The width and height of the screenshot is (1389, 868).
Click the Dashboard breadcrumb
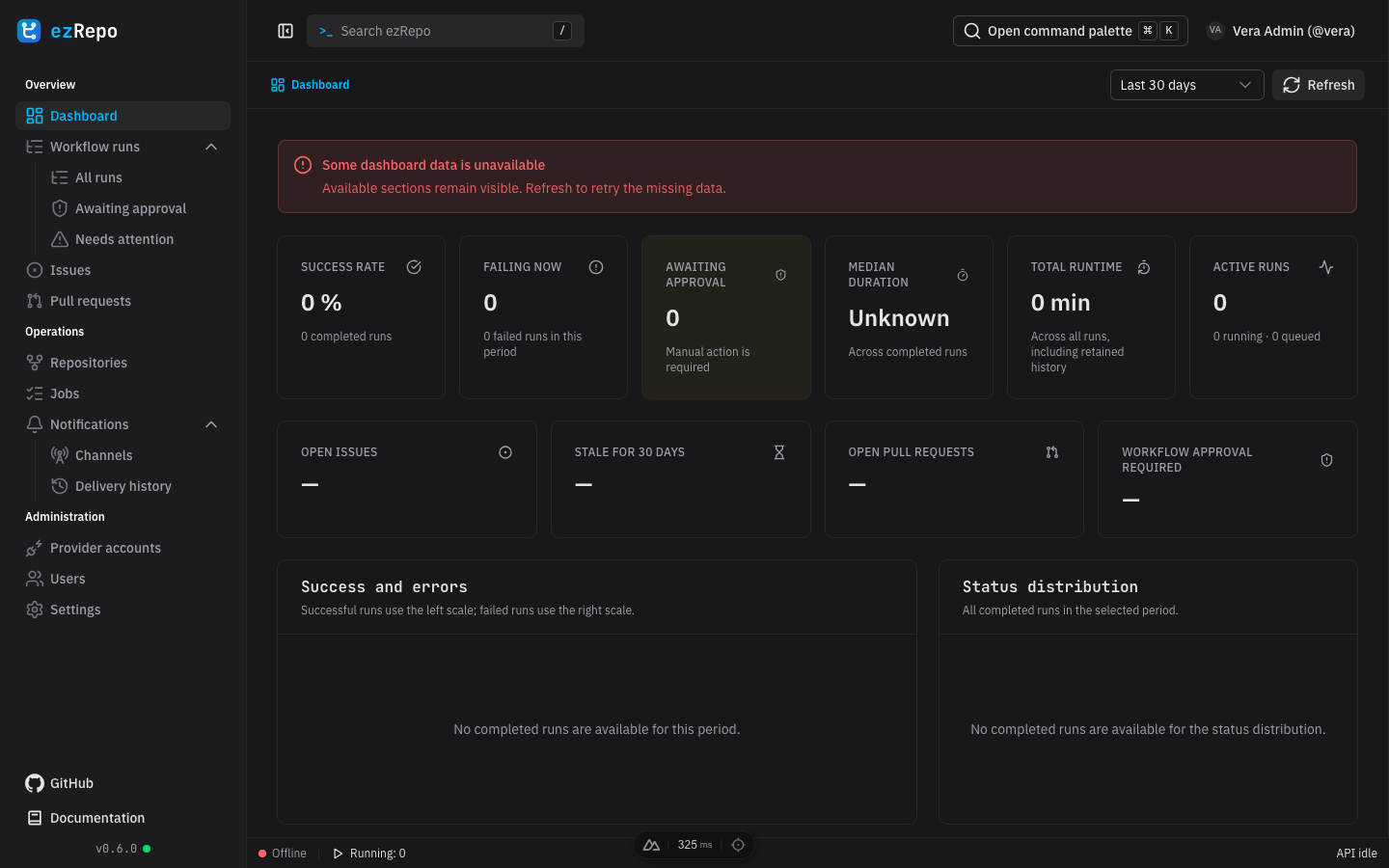point(310,85)
